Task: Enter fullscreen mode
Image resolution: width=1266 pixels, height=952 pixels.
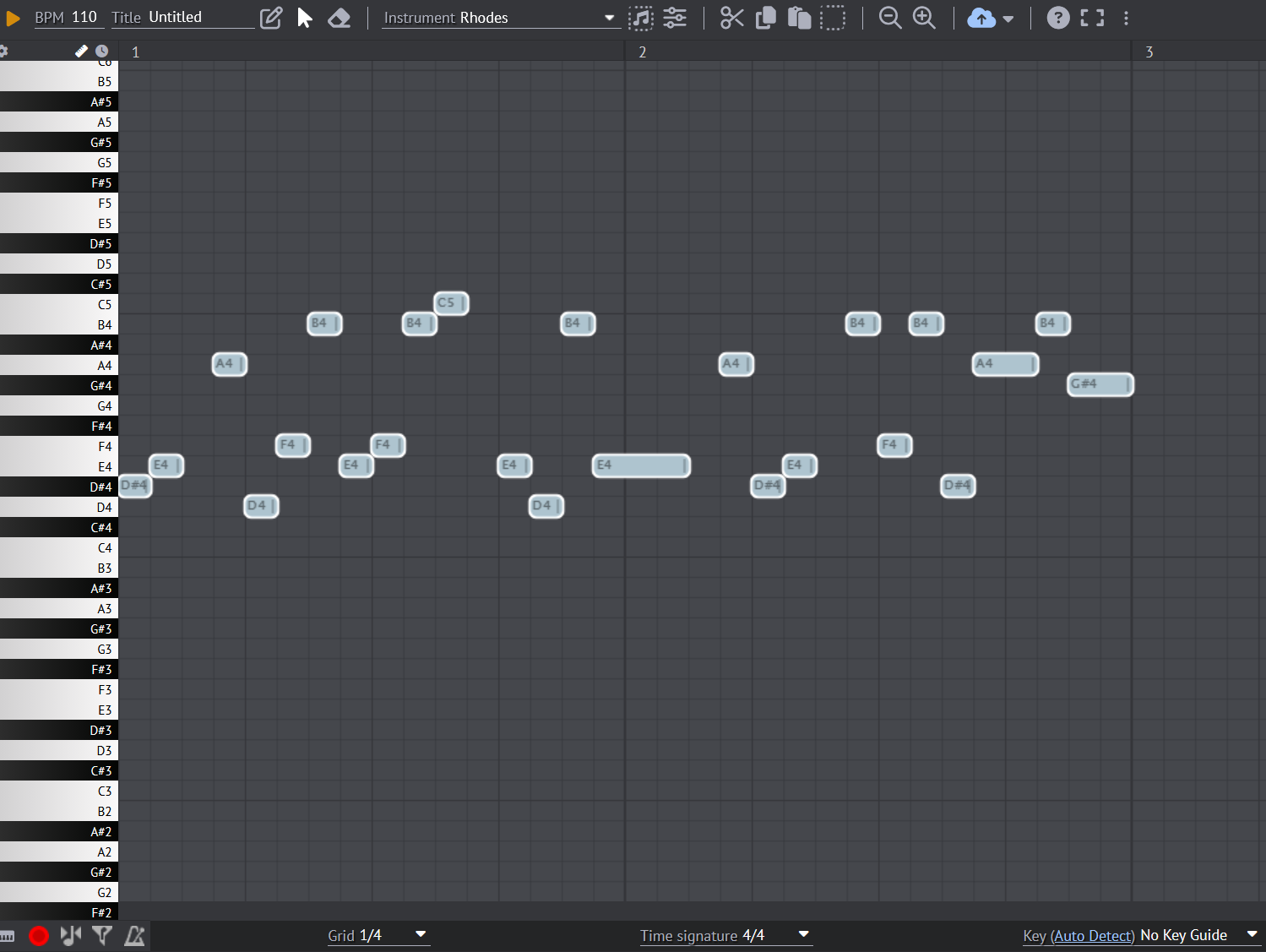Action: tap(1092, 18)
